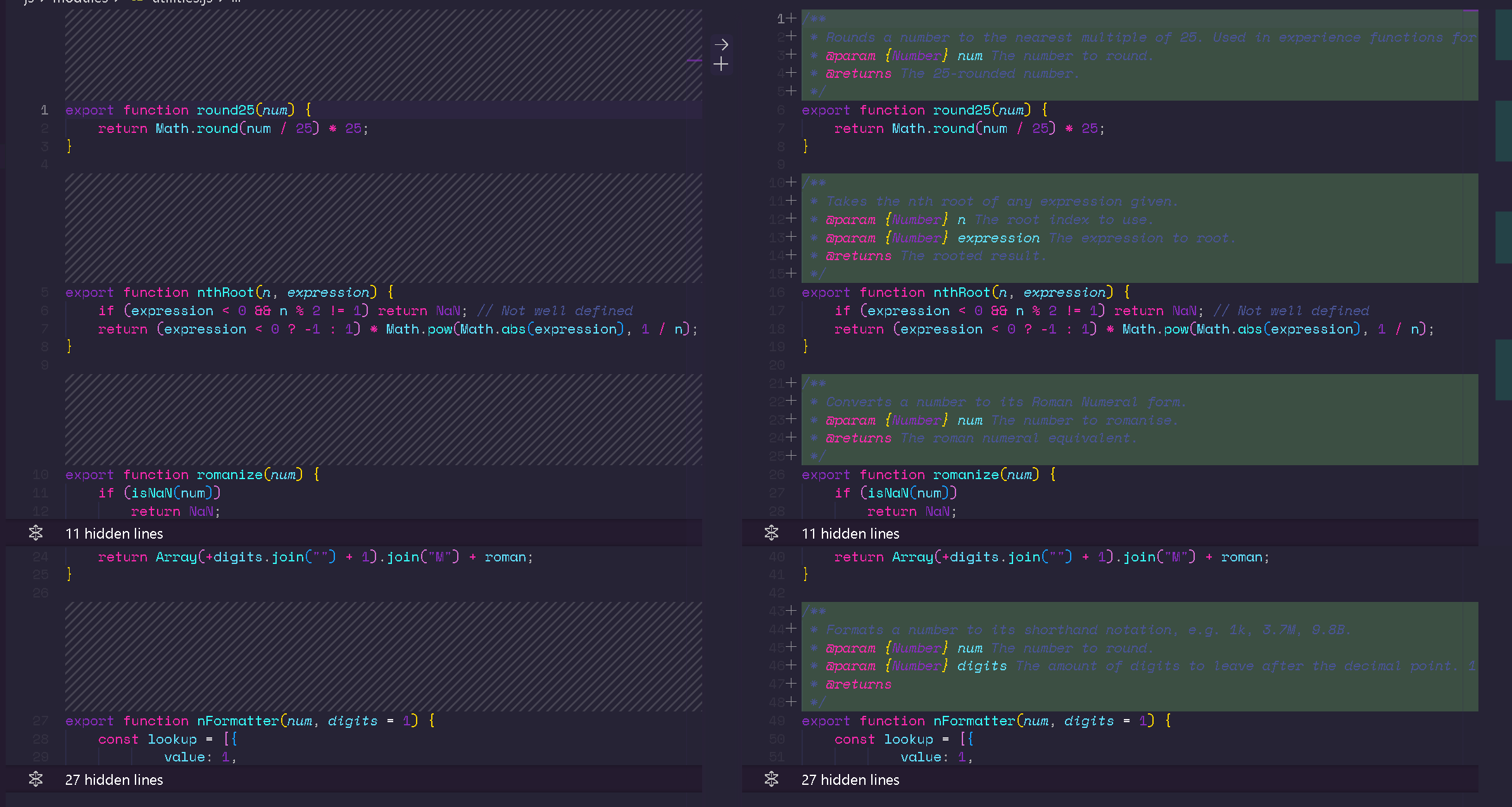Image resolution: width=1512 pixels, height=807 pixels.
Task: Click "@returns The roman numeral equivalent" line
Action: pos(981,438)
